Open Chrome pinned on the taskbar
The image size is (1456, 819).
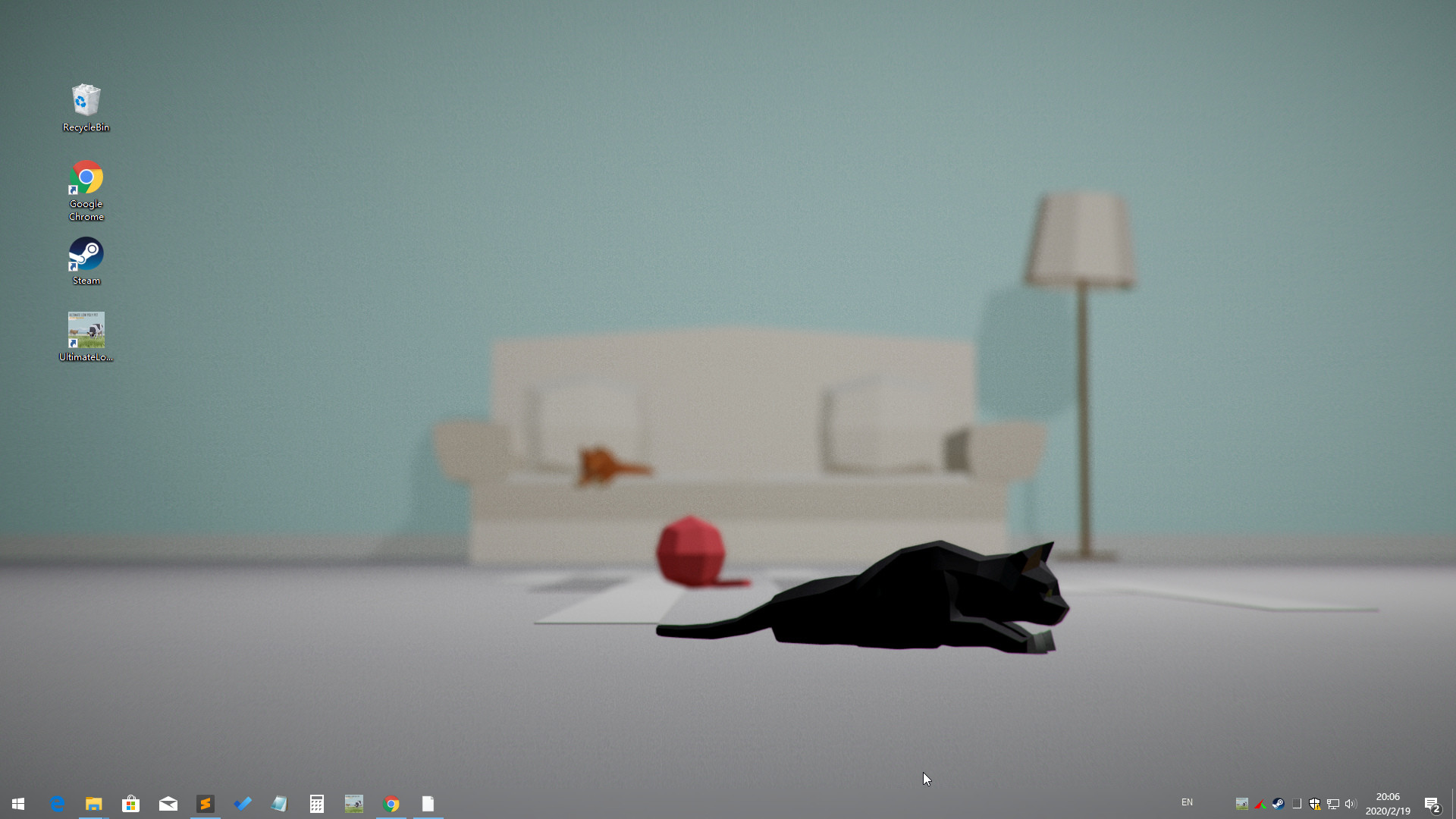[392, 804]
